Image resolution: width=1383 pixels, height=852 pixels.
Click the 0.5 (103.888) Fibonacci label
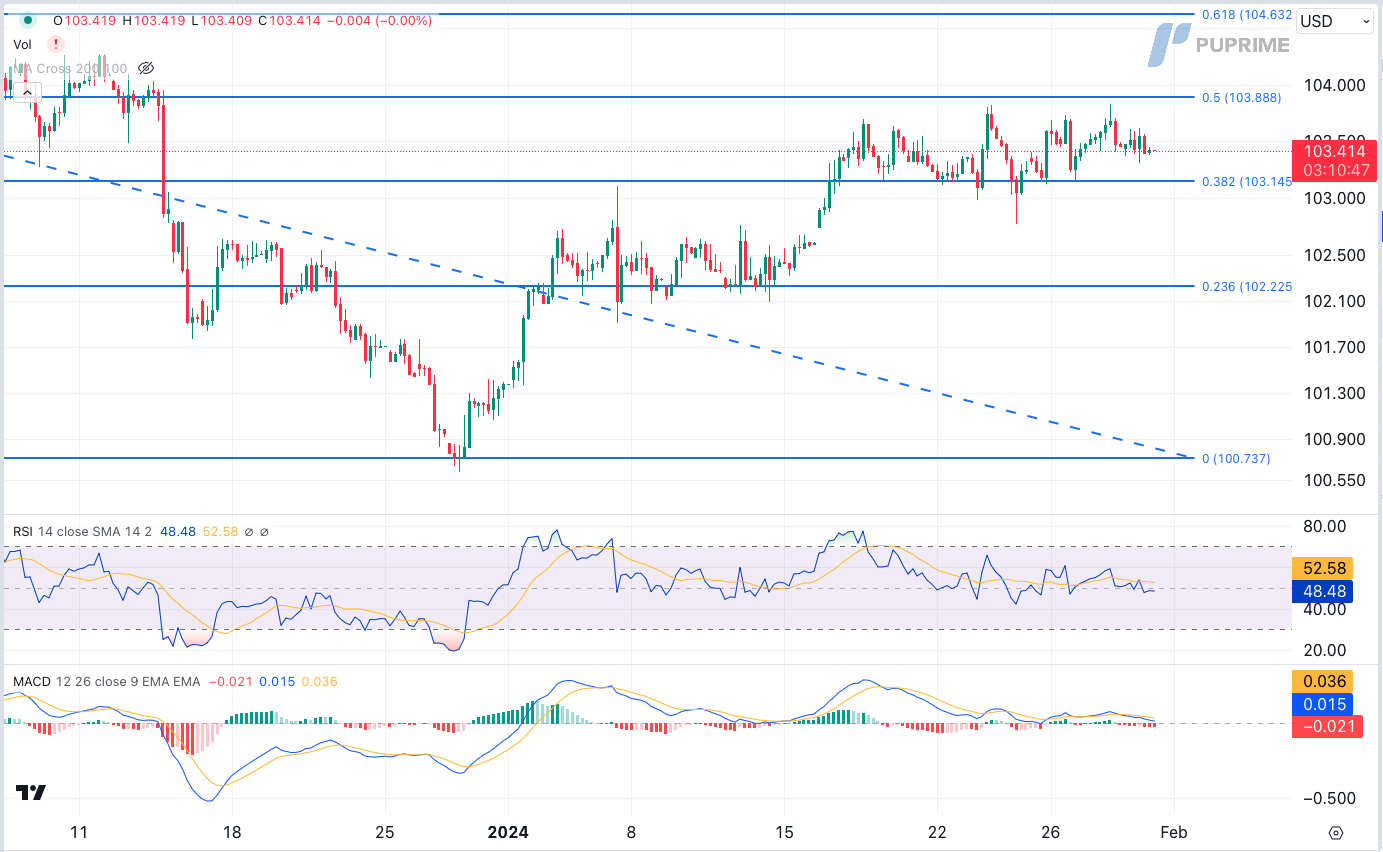tap(1241, 97)
